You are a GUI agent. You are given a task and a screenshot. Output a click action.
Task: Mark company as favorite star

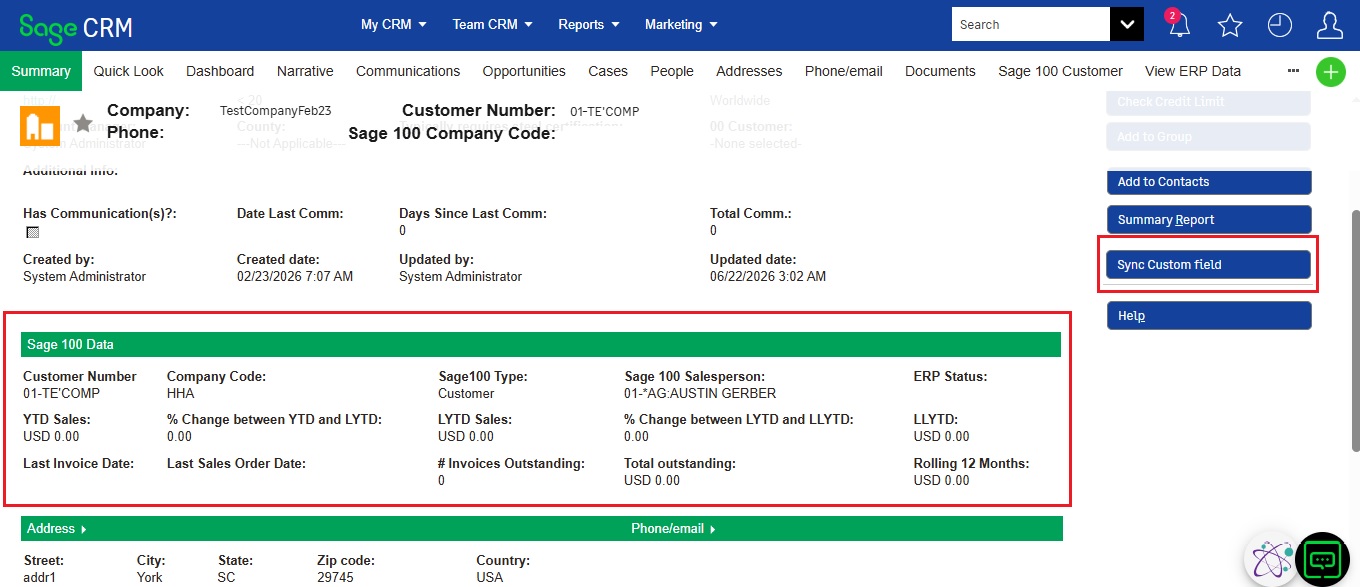[x=83, y=122]
